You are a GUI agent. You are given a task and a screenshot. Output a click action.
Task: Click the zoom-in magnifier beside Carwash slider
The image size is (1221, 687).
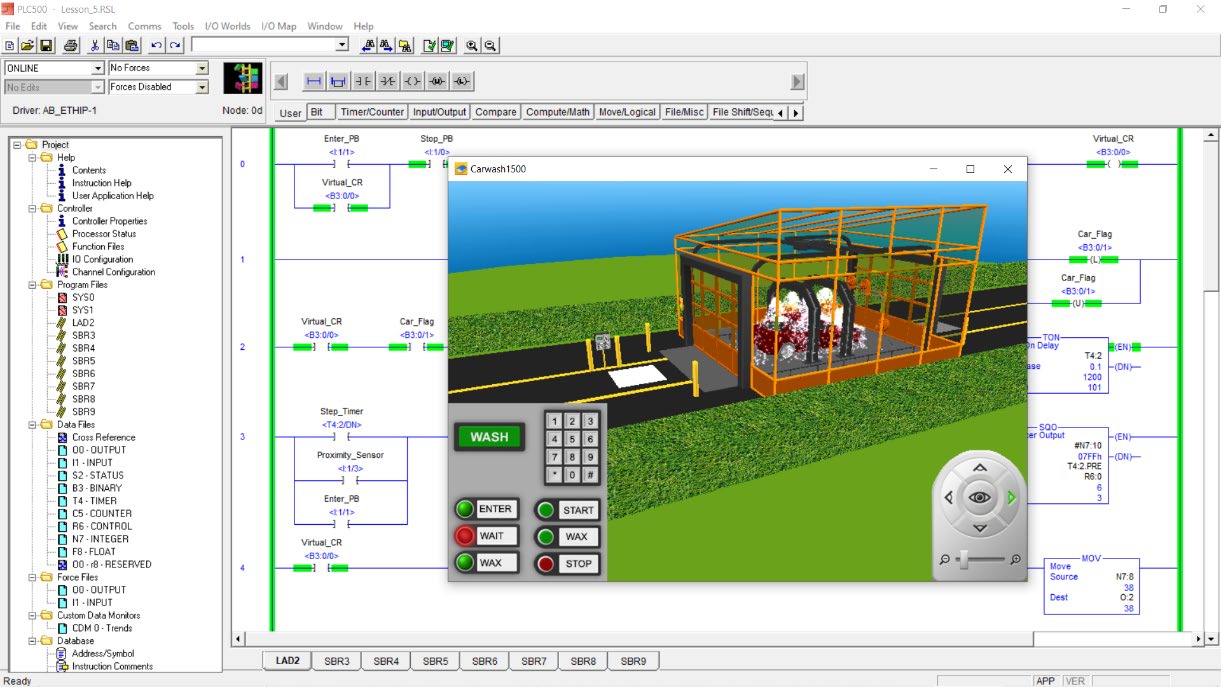pos(1016,560)
